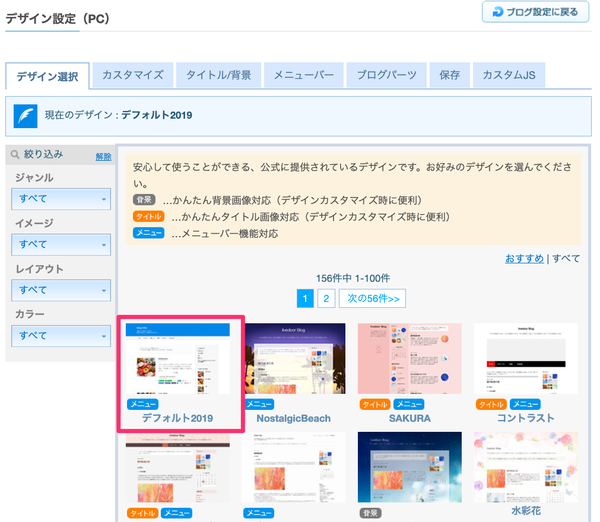Select the NostalgicBeach design thumbnail
The width and height of the screenshot is (600, 522).
[x=294, y=359]
